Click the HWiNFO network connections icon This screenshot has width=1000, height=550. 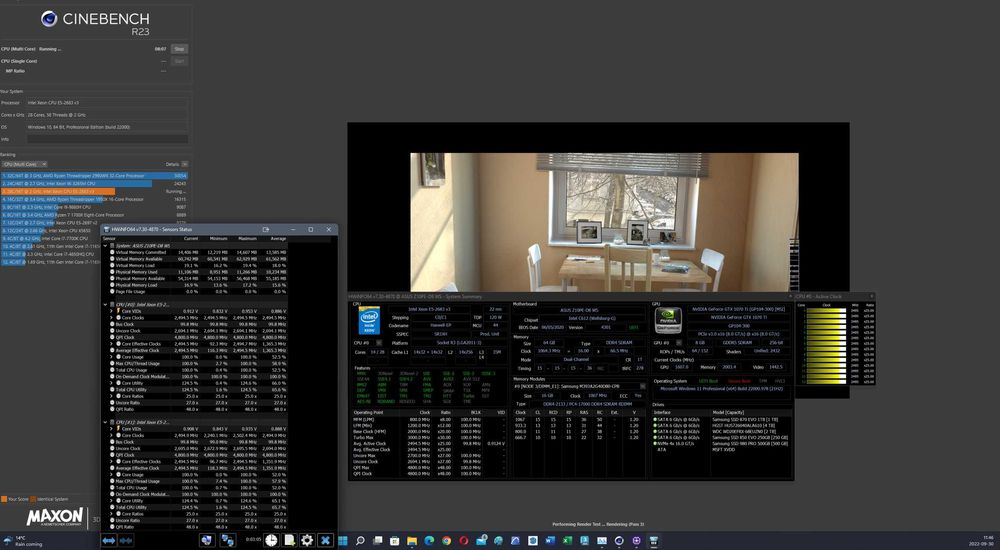point(228,540)
